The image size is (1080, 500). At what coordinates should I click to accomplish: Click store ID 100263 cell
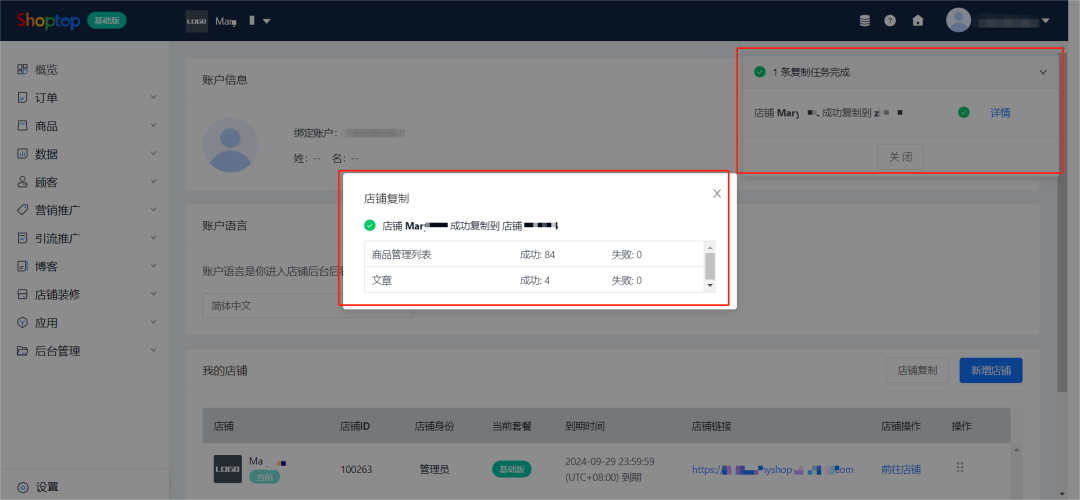pos(356,470)
